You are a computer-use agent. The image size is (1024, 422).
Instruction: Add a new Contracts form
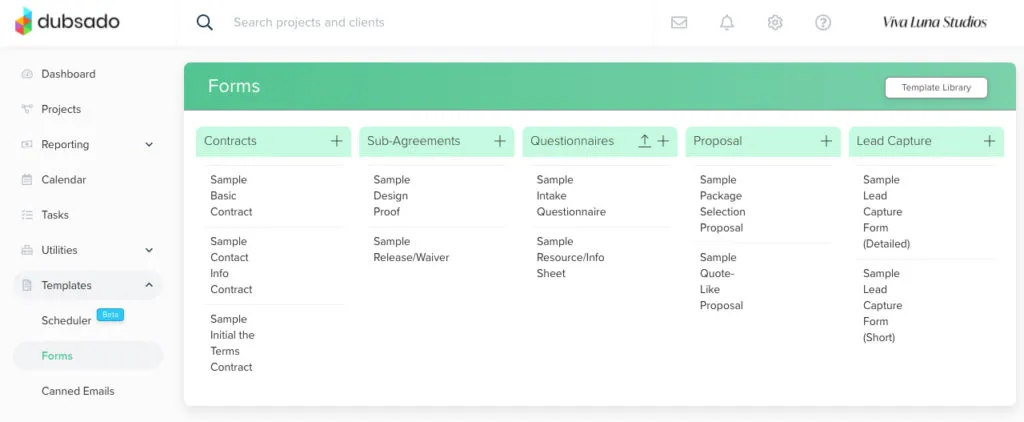[337, 141]
